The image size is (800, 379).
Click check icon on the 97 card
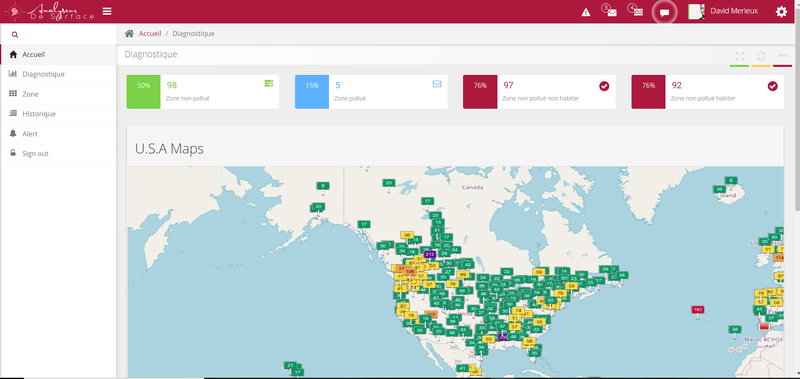[x=604, y=86]
